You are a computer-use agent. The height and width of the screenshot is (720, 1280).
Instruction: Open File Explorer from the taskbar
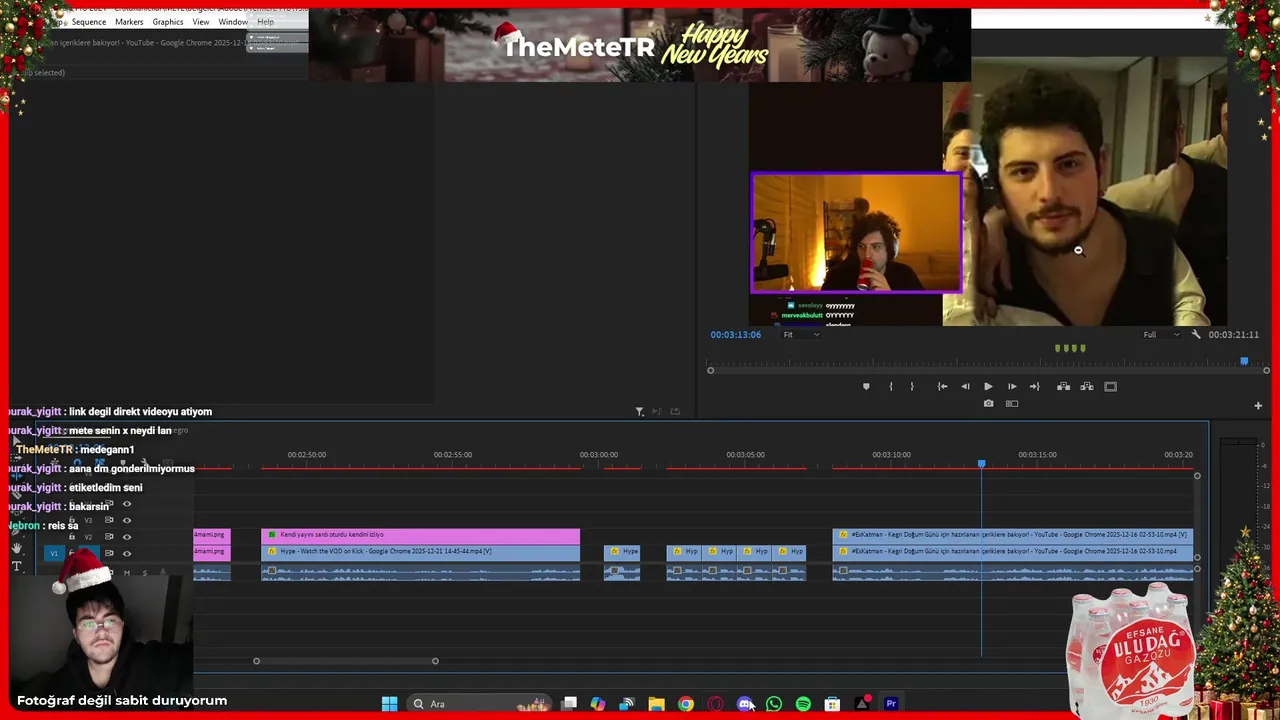pos(656,704)
